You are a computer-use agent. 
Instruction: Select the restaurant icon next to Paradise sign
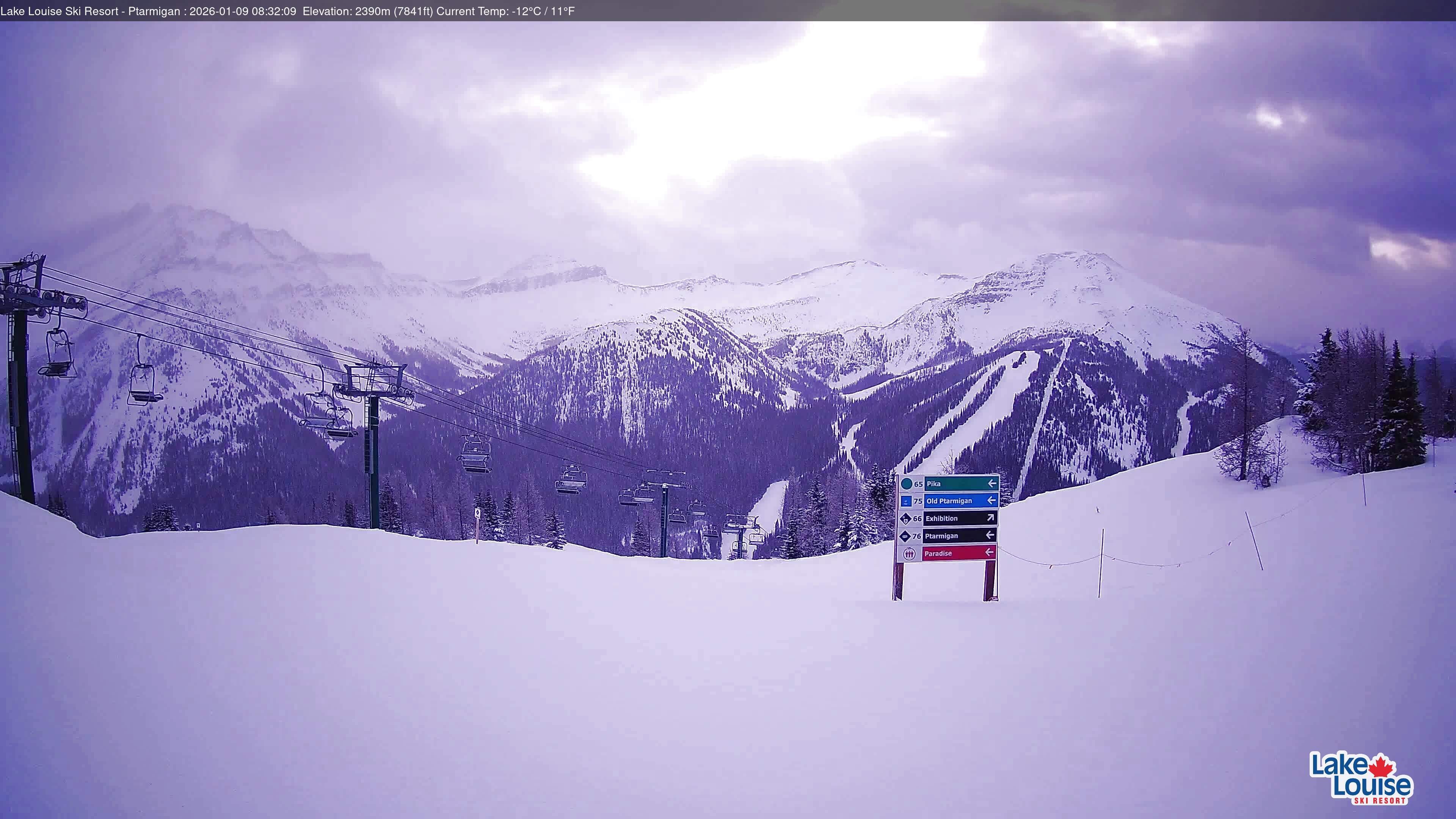pos(910,554)
